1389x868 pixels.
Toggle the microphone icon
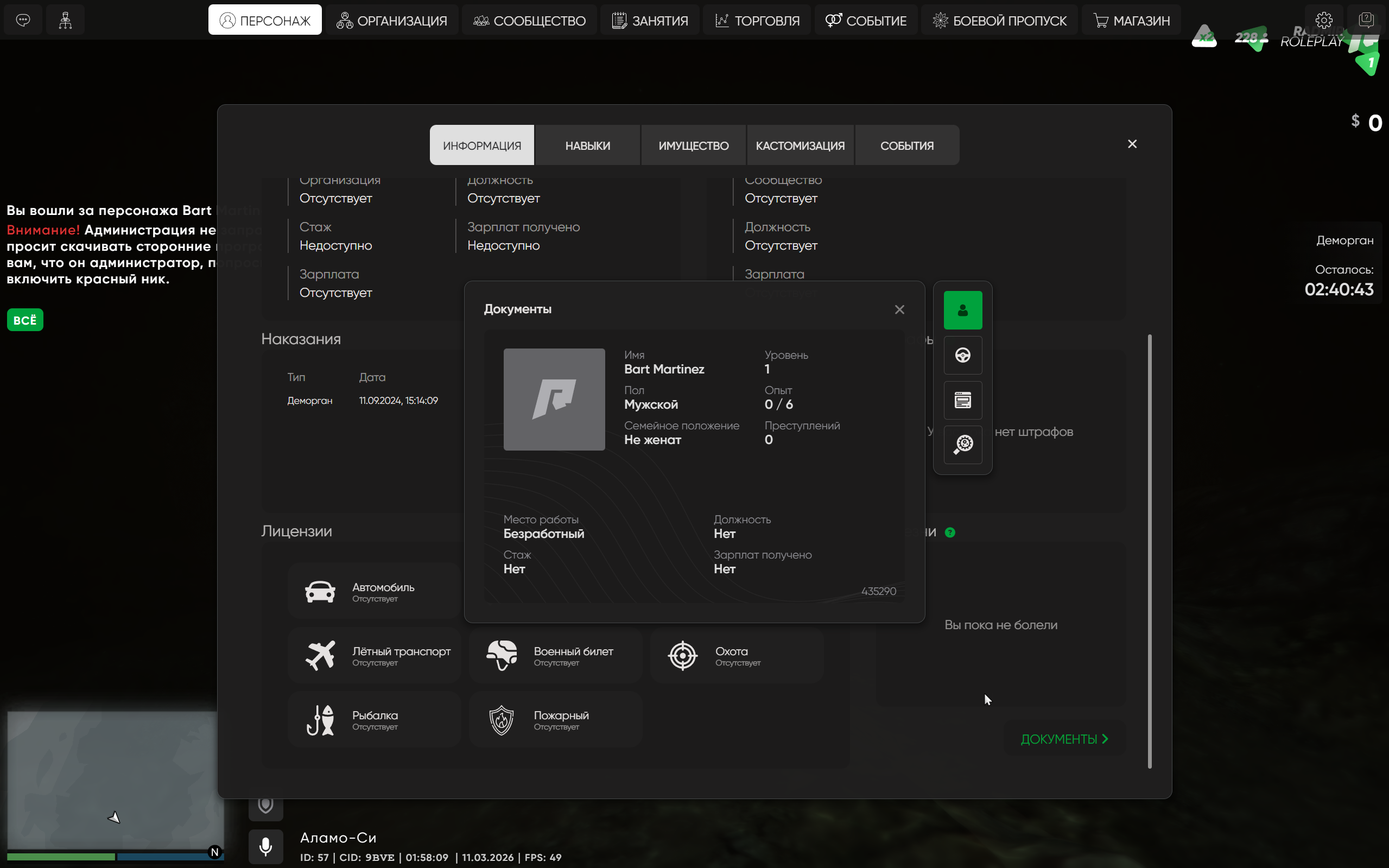click(265, 846)
